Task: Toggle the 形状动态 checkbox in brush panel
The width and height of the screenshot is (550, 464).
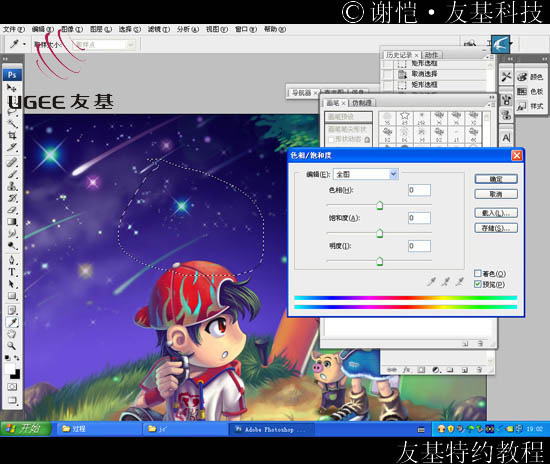Action: coord(331,139)
